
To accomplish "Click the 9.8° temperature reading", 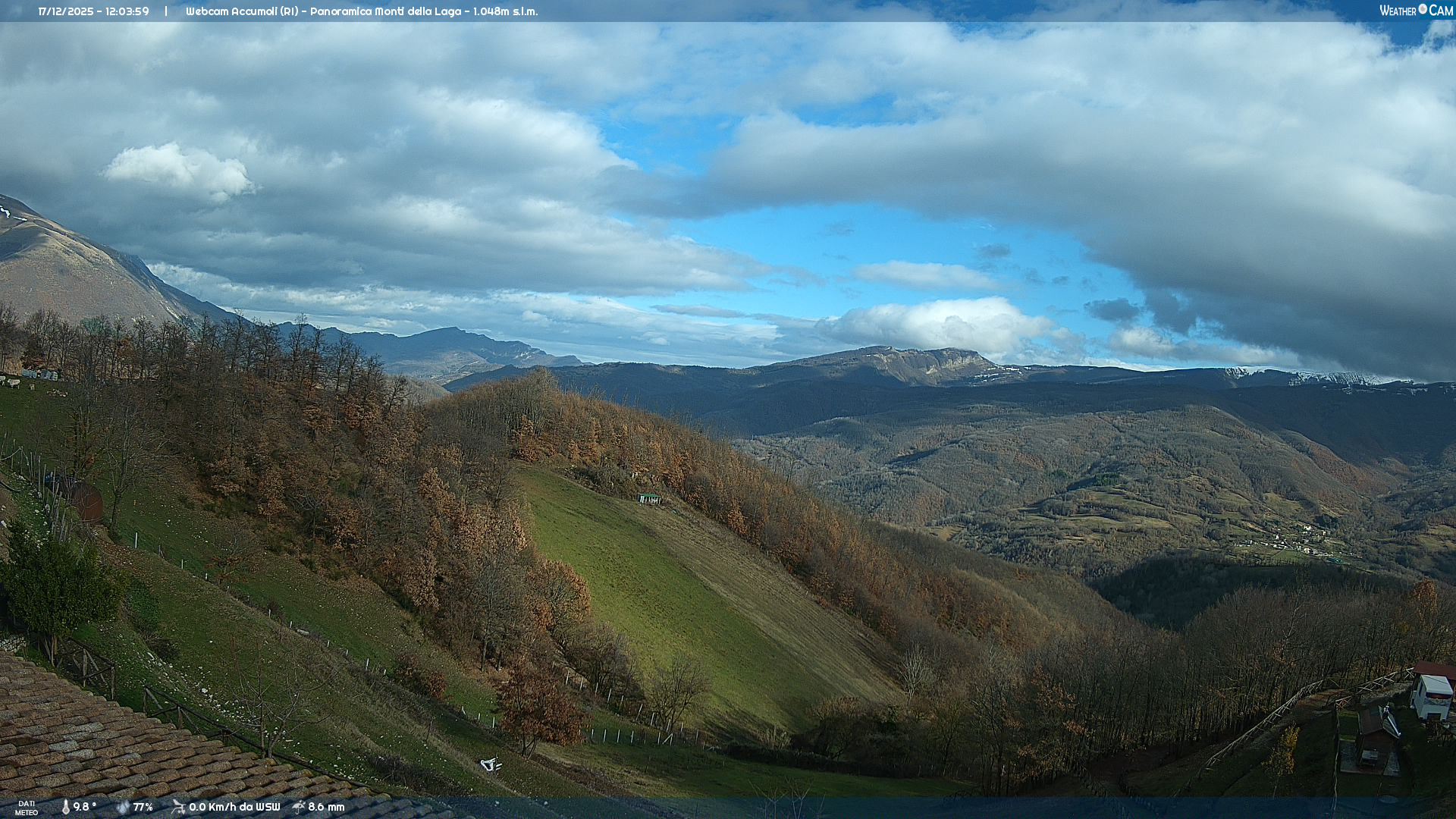I will click(85, 807).
